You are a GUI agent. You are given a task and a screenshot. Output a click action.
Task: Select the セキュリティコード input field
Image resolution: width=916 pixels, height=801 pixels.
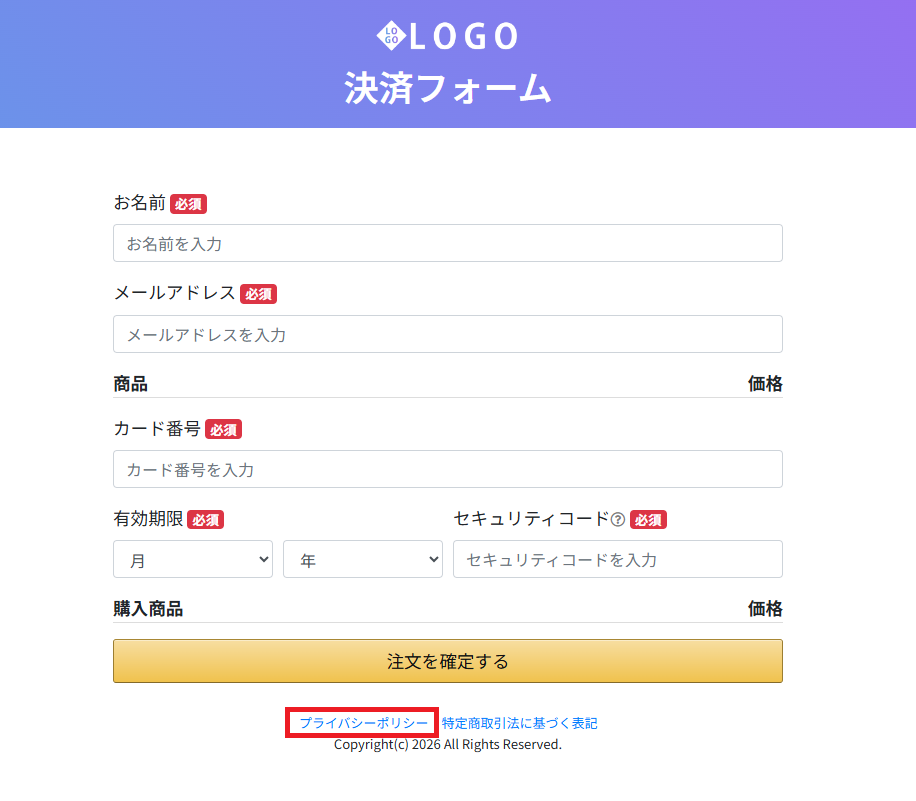pos(617,560)
